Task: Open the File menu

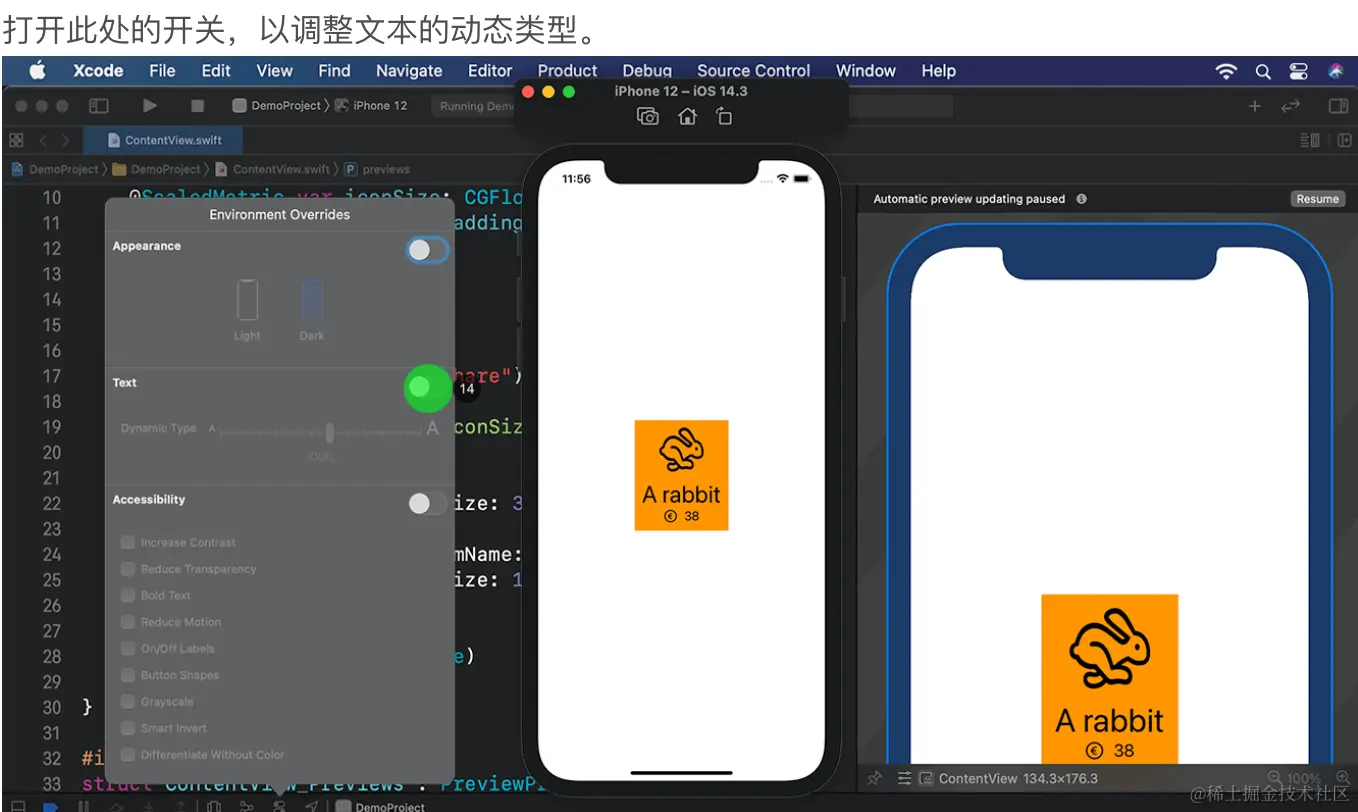Action: pos(162,71)
